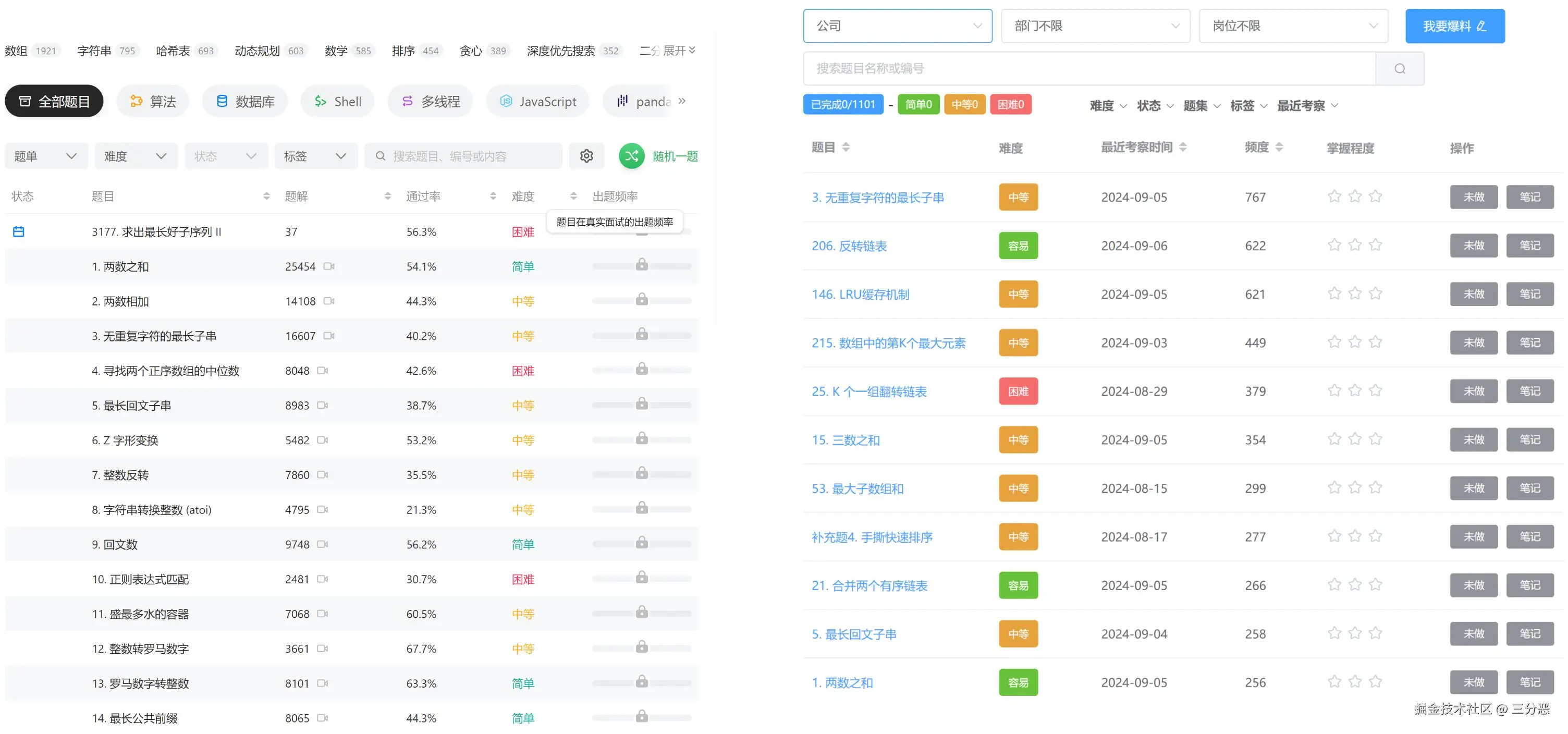The image size is (1568, 734).
Task: Click video solution icon for 两数之和 row
Action: (x=329, y=266)
